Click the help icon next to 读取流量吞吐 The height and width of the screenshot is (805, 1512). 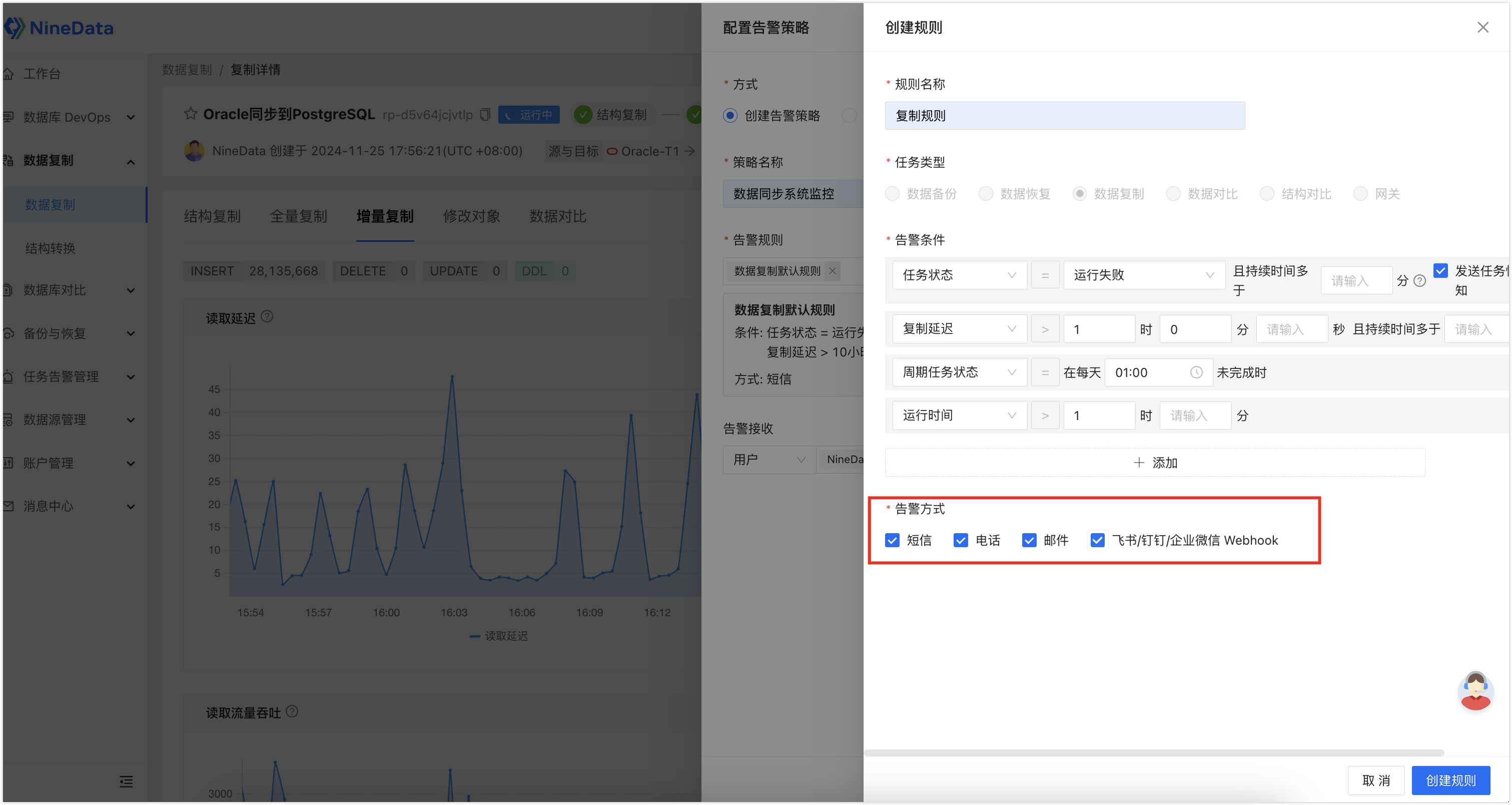292,712
